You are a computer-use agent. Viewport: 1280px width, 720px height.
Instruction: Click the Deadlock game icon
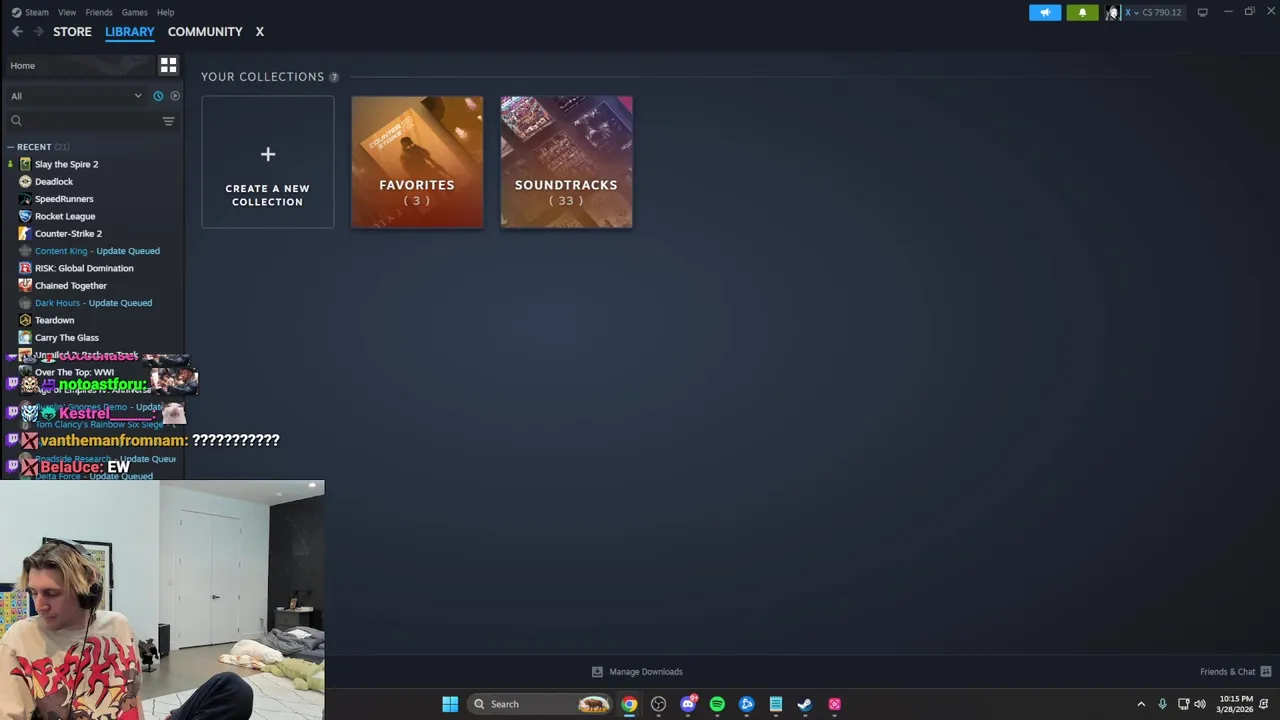pyautogui.click(x=25, y=181)
